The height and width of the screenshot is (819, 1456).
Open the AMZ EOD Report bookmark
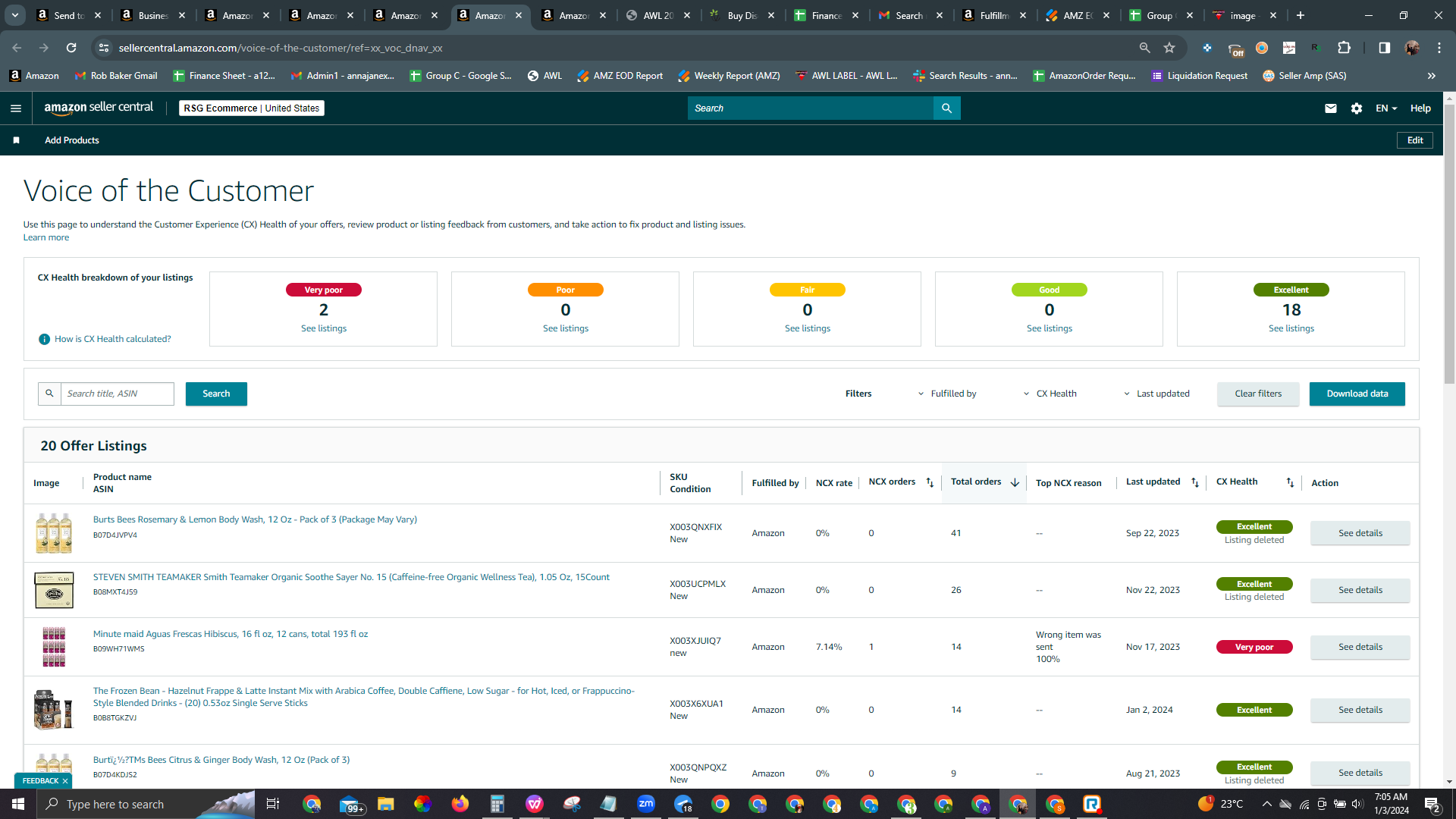[x=620, y=76]
